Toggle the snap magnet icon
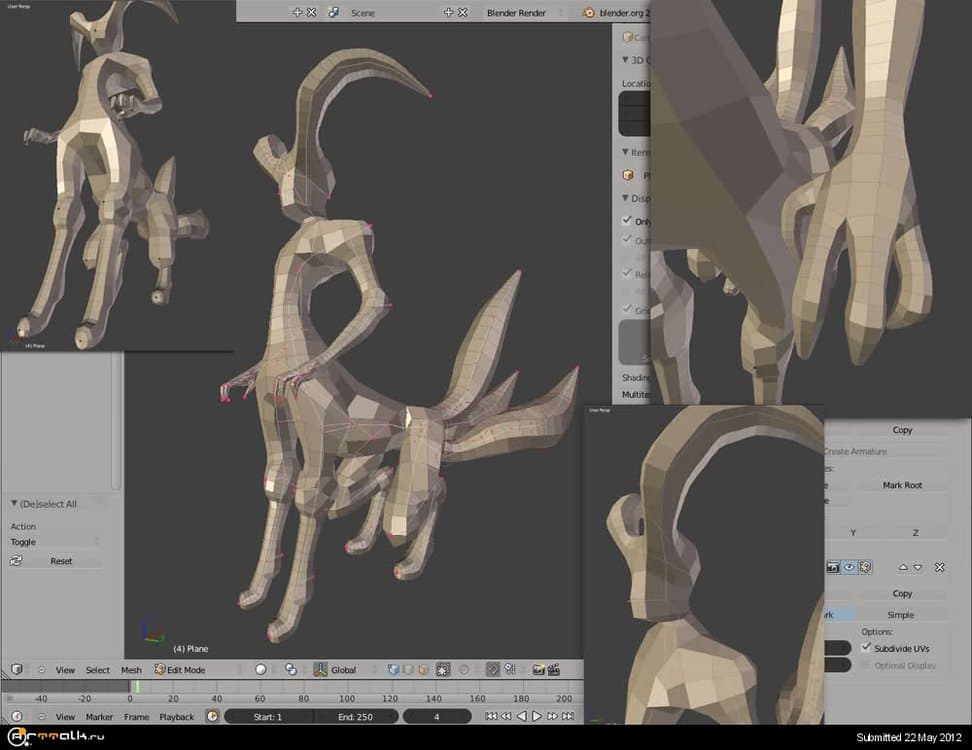The width and height of the screenshot is (972, 750). pos(492,669)
